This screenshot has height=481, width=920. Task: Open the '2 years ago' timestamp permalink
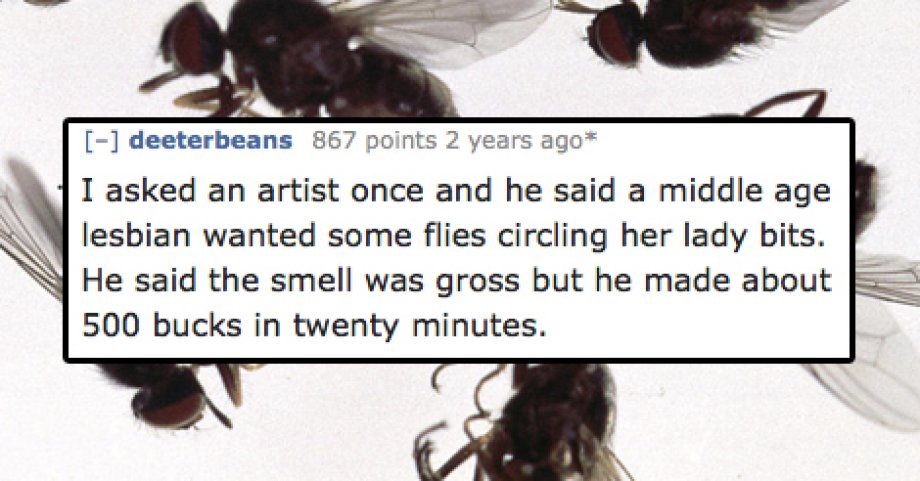510,141
